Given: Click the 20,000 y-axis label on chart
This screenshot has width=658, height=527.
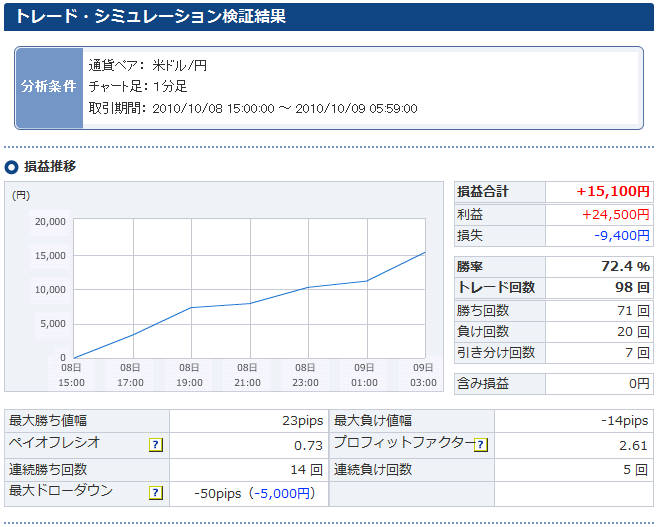Looking at the screenshot, I should [x=50, y=222].
